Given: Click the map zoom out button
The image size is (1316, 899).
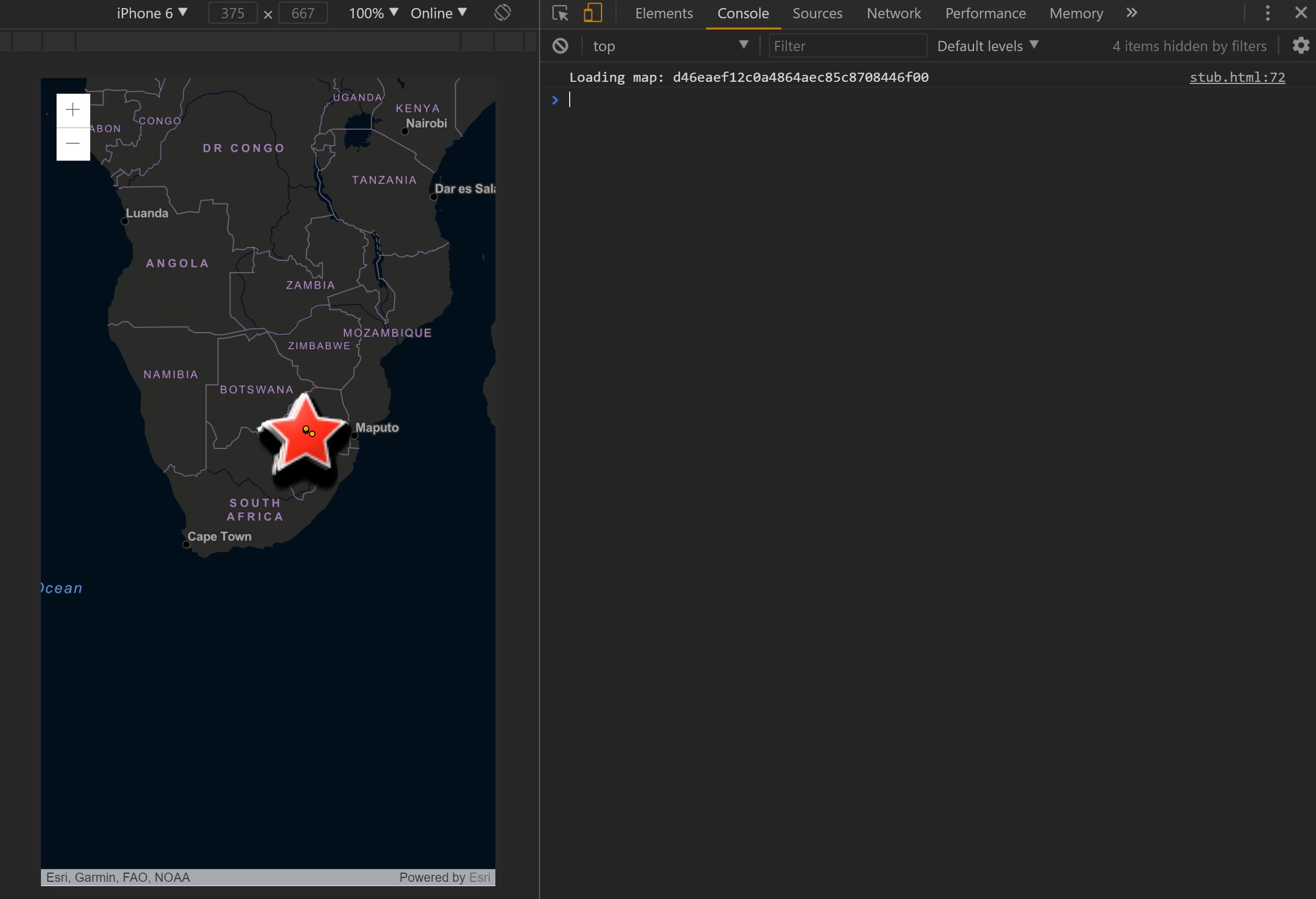Looking at the screenshot, I should [x=72, y=144].
